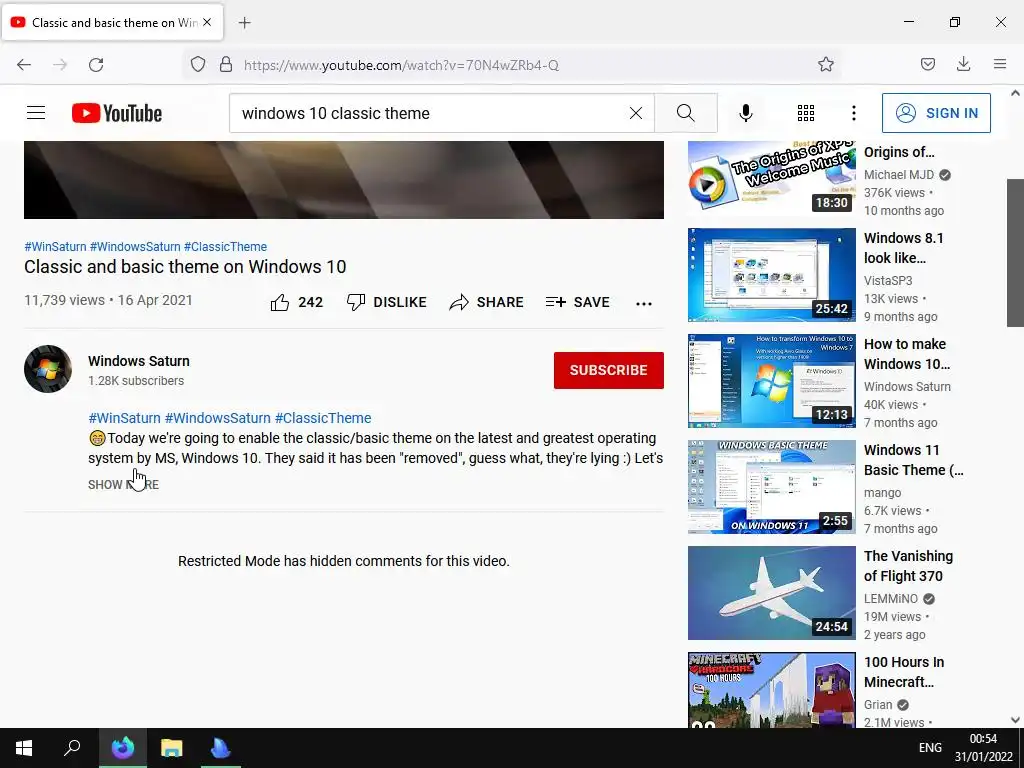
Task: View site security padlock info
Action: [x=226, y=65]
